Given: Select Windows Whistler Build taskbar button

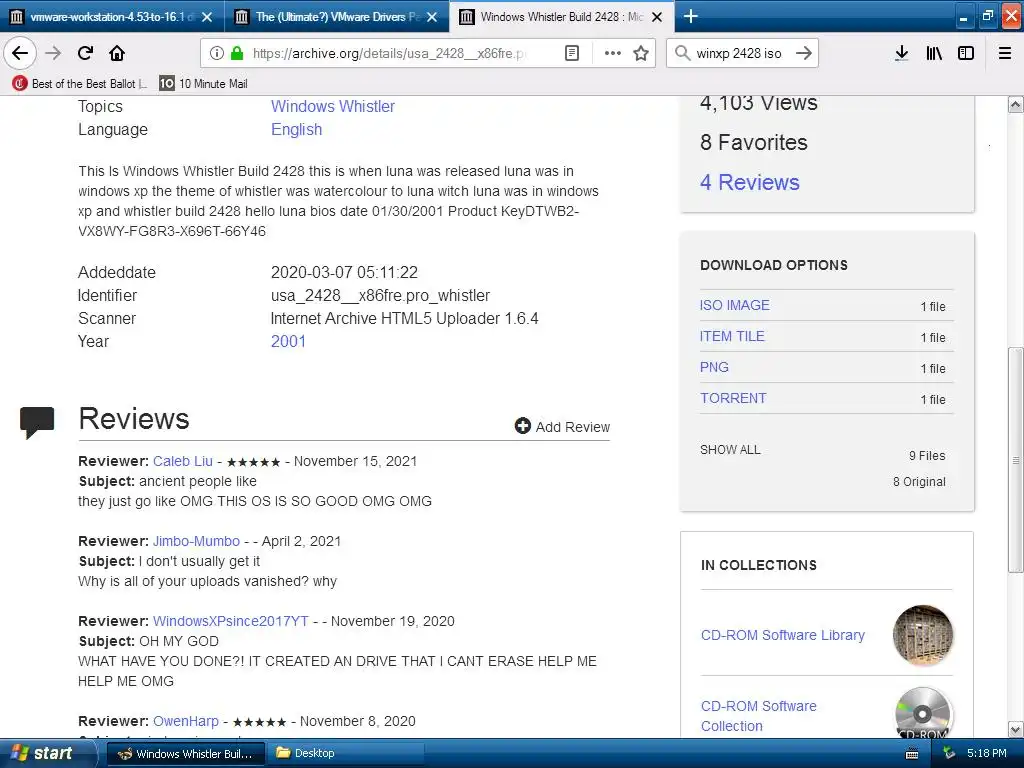Looking at the screenshot, I should pos(185,754).
